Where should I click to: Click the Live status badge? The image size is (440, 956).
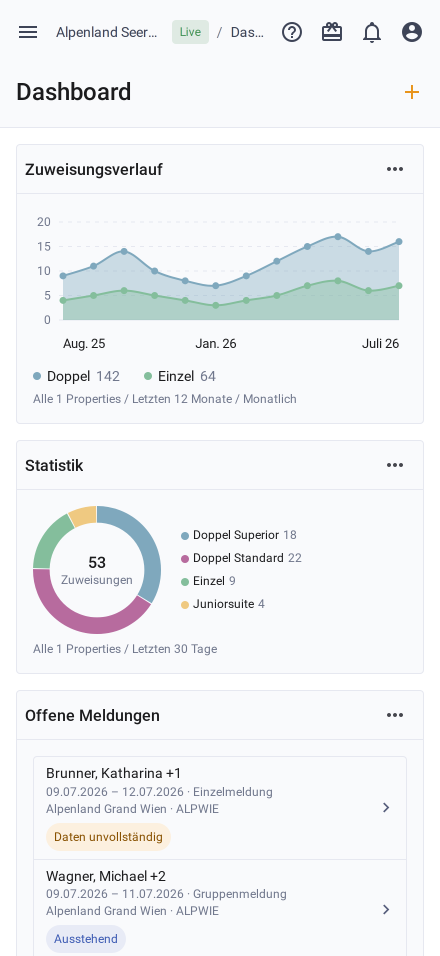point(190,32)
